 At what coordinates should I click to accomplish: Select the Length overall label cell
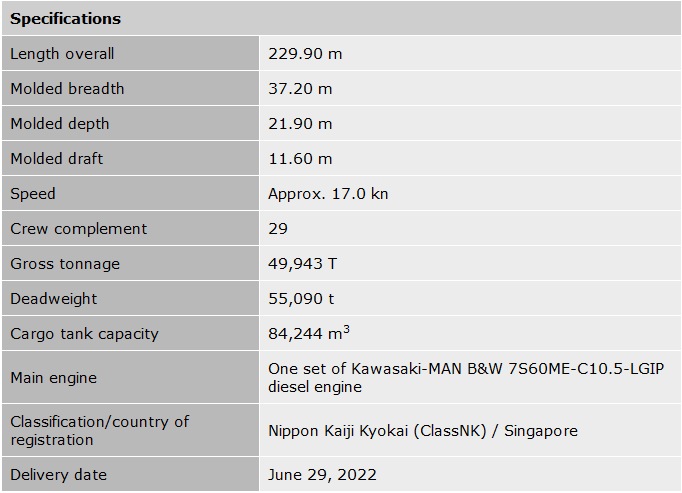tap(62, 54)
